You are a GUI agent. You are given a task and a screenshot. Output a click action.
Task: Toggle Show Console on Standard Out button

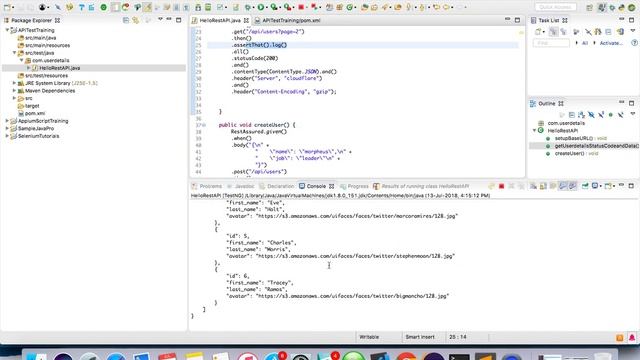(x=563, y=186)
